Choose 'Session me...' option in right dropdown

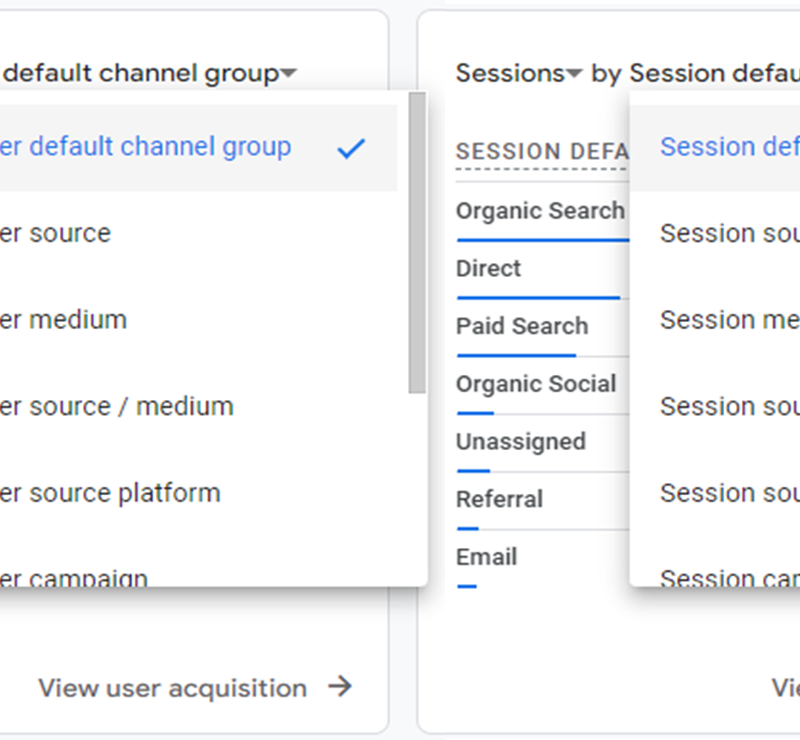click(x=715, y=321)
